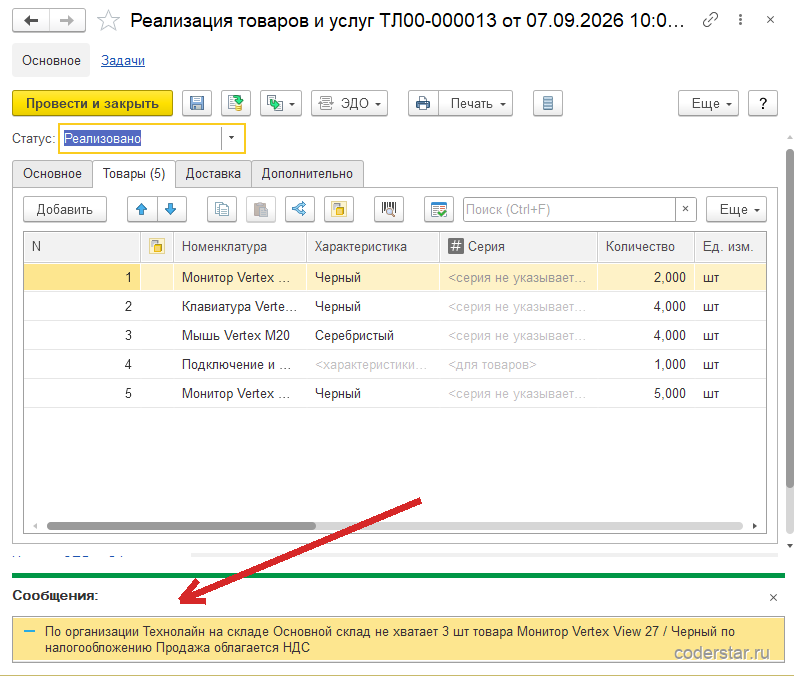
Task: Open help with the question mark button
Action: point(763,103)
